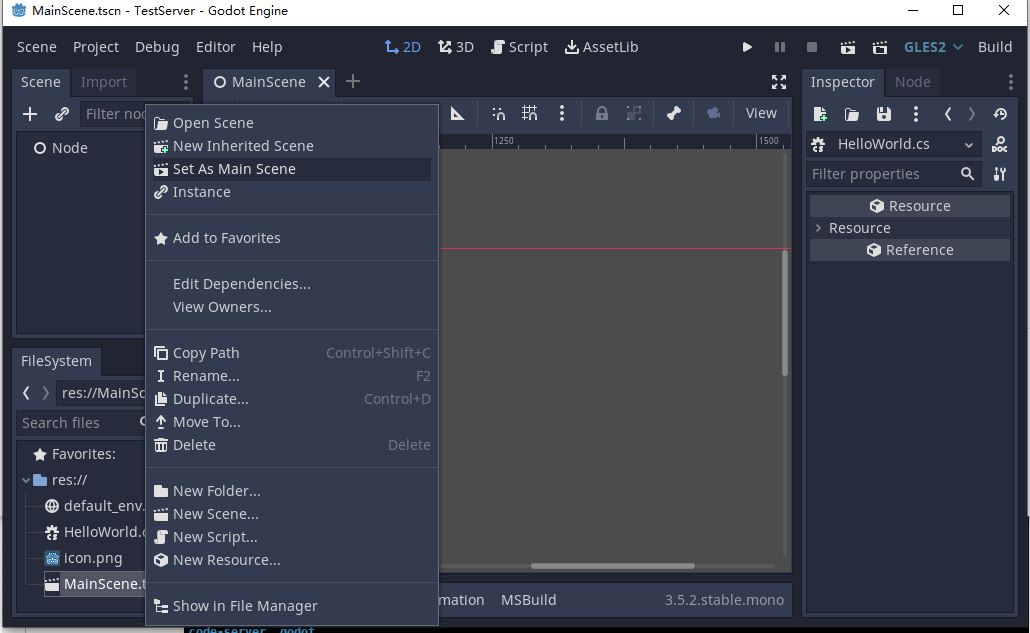1030x633 pixels.
Task: Lock the selected node
Action: (x=602, y=114)
